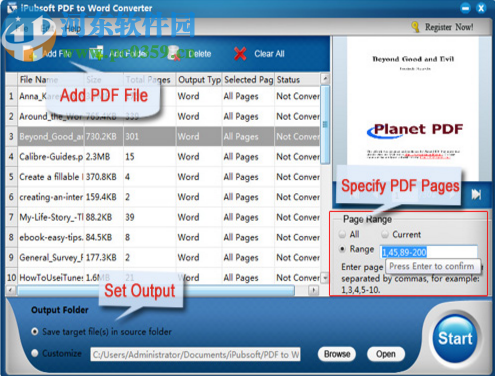This screenshot has width=495, height=376.
Task: Open the output folder with Open button
Action: coord(386,354)
